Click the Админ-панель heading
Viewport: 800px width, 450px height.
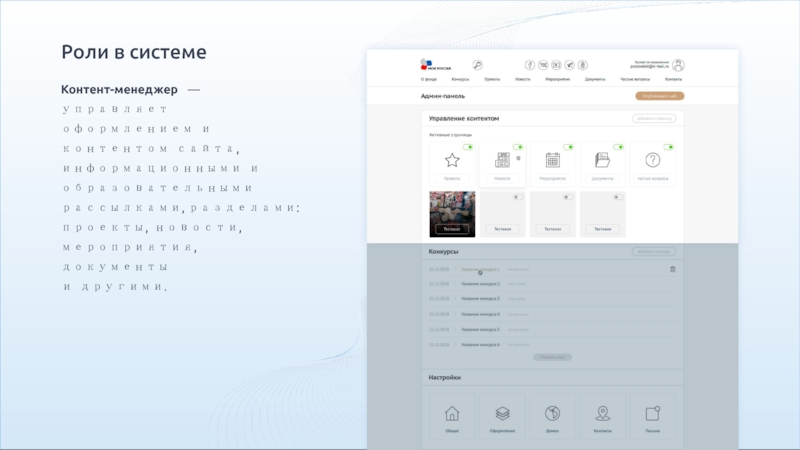coord(442,96)
